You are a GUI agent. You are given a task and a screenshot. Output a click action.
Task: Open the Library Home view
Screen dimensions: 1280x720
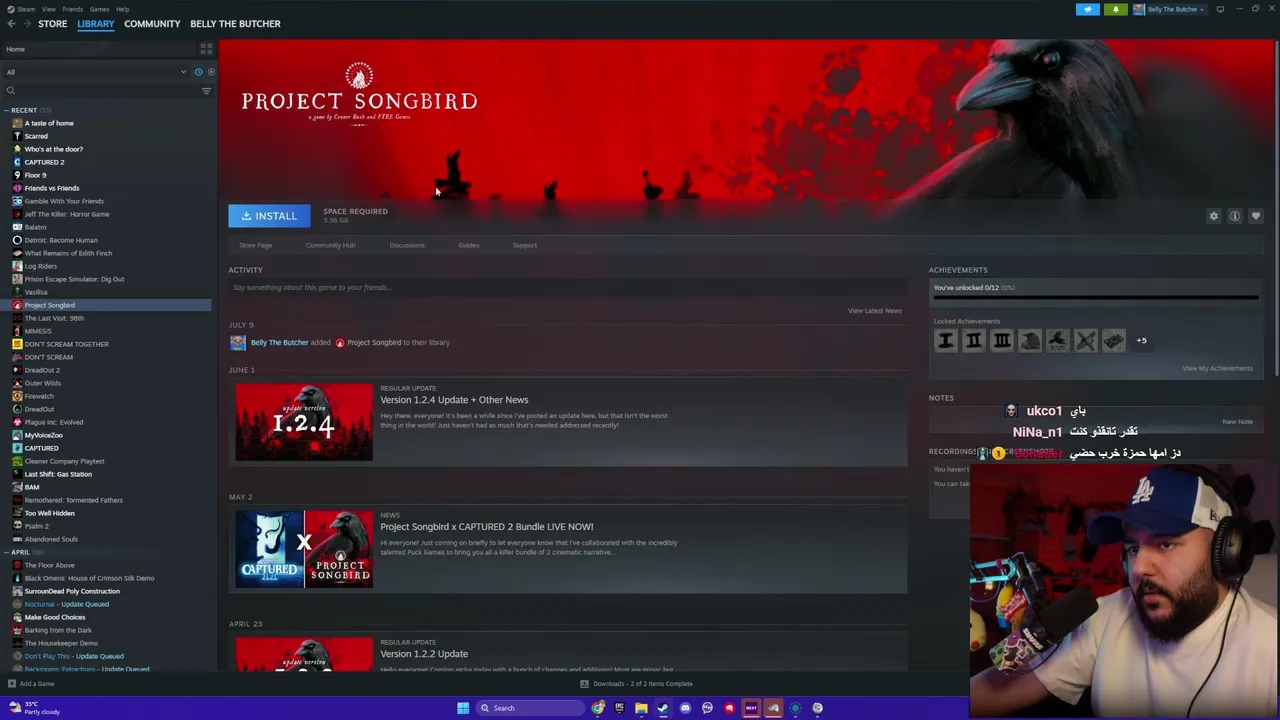point(100,49)
